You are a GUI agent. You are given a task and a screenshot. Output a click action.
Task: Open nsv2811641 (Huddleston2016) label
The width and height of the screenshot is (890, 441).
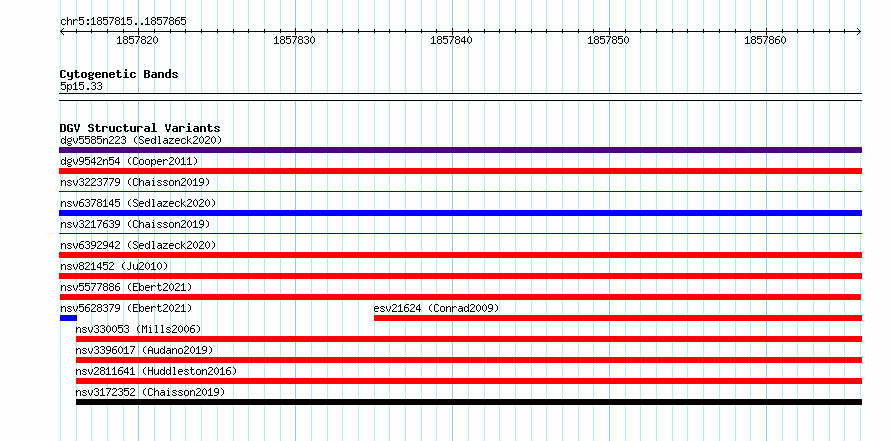click(x=156, y=371)
